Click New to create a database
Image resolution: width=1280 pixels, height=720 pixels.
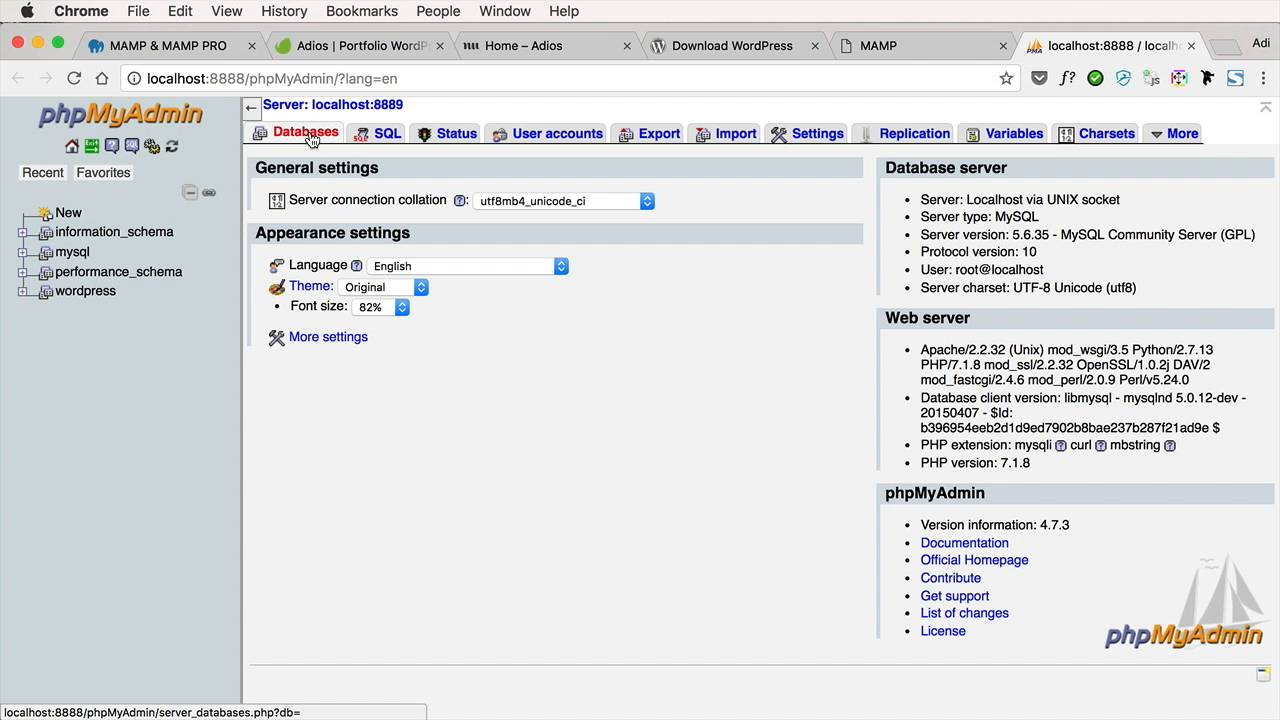click(x=68, y=213)
